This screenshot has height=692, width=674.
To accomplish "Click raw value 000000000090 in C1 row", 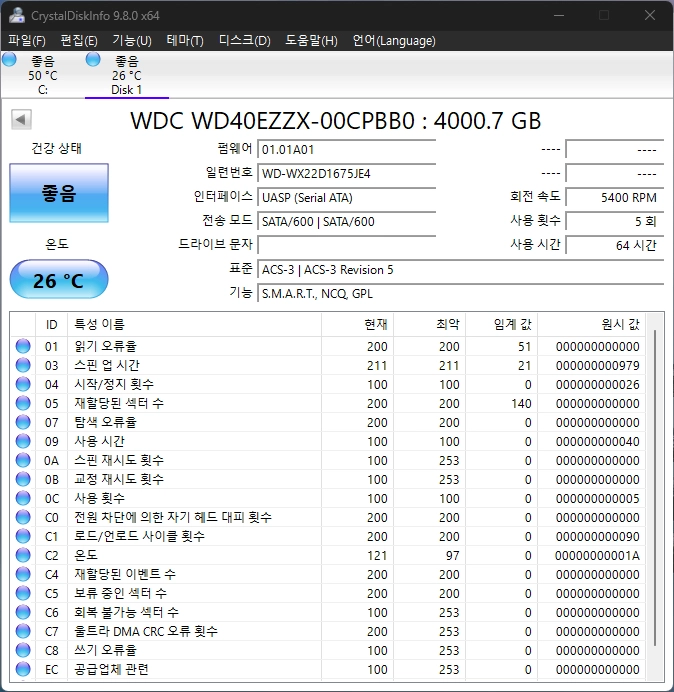I will click(x=598, y=536).
